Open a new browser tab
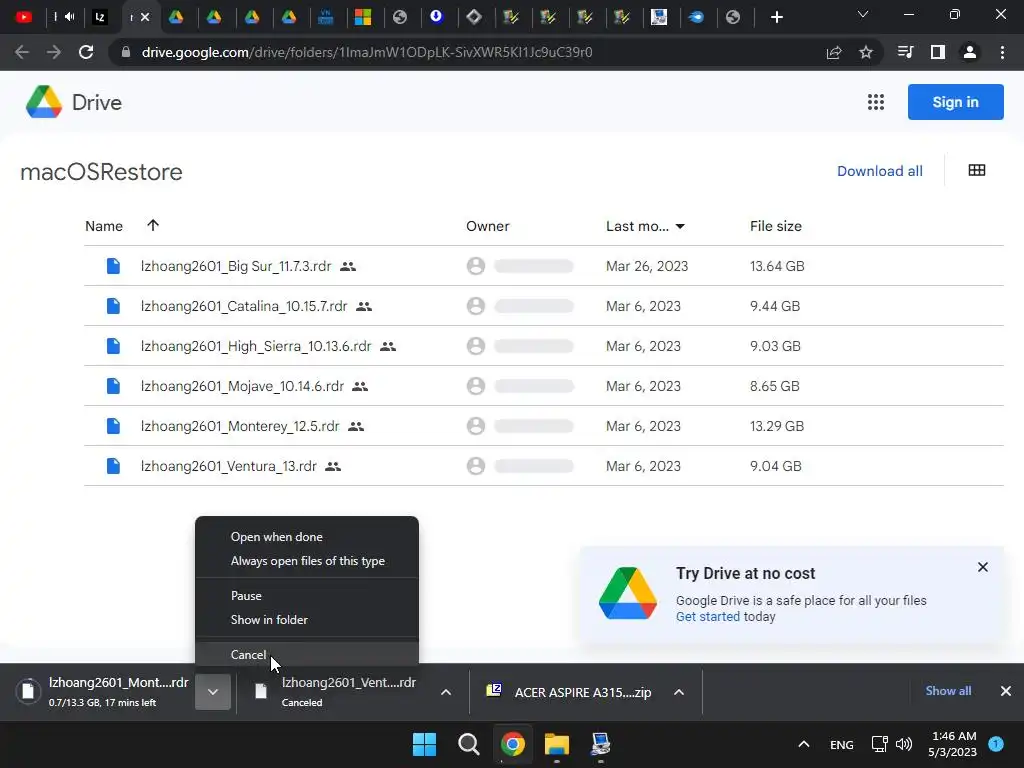 (776, 18)
